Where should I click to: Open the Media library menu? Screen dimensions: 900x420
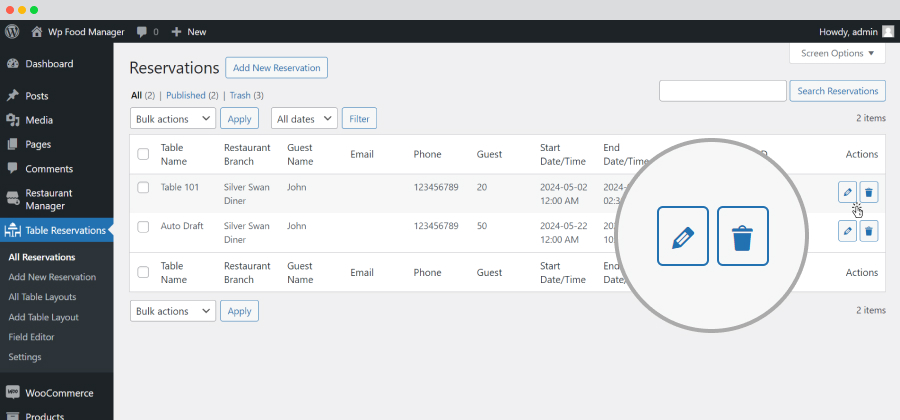point(56,120)
